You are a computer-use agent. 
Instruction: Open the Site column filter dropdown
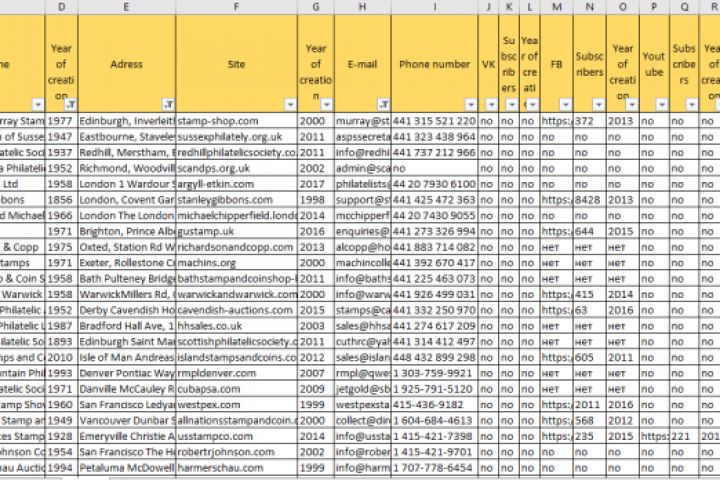(290, 105)
